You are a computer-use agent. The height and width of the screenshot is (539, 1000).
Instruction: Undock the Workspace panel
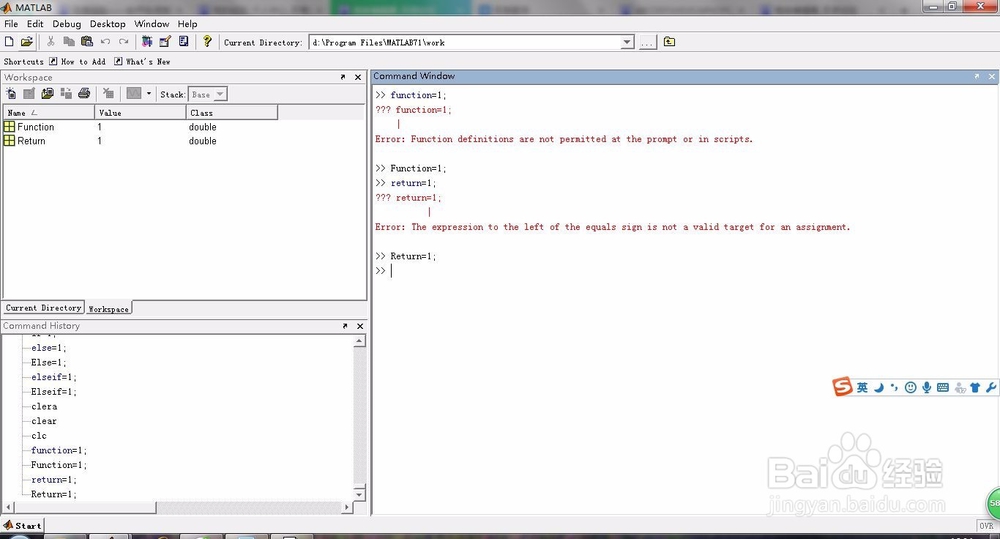pos(343,77)
